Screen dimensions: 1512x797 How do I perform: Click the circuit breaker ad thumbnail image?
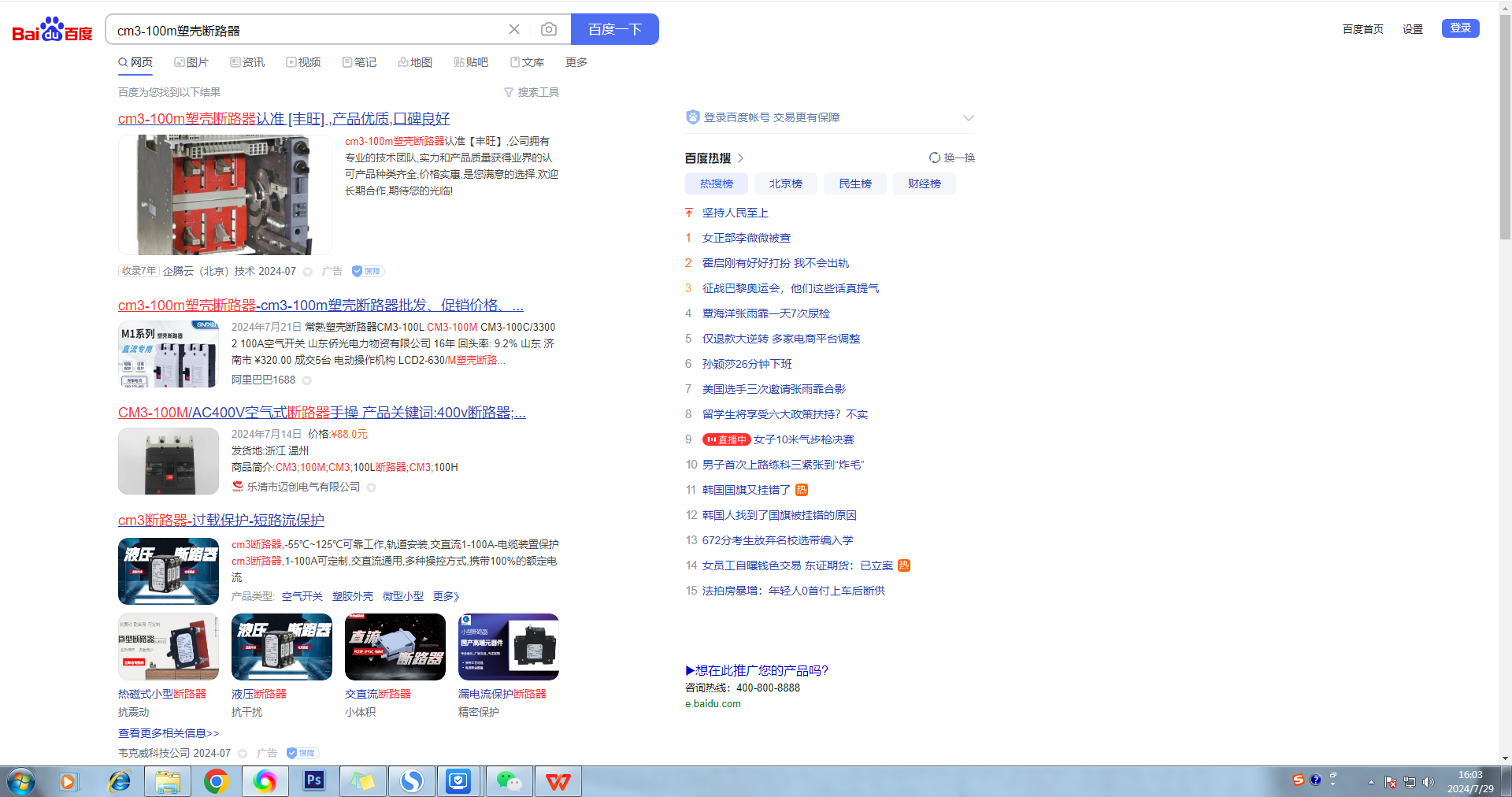tap(225, 195)
